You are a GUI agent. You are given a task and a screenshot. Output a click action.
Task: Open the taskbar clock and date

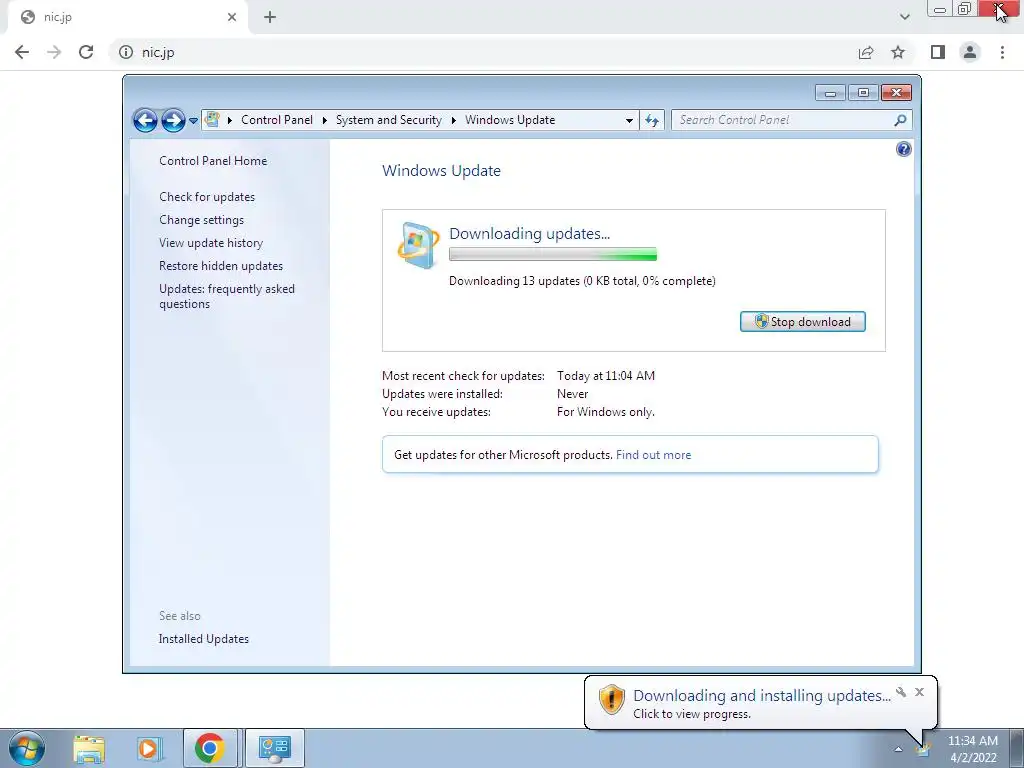click(973, 749)
